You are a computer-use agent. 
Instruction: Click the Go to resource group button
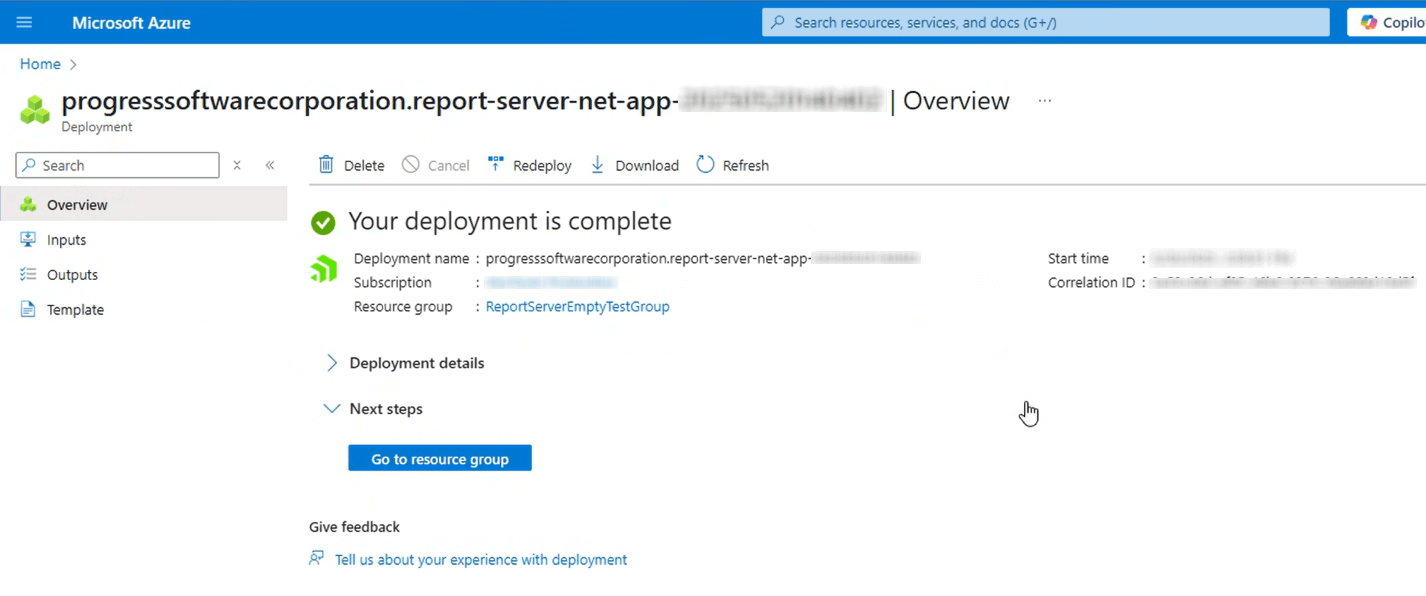[x=440, y=459]
